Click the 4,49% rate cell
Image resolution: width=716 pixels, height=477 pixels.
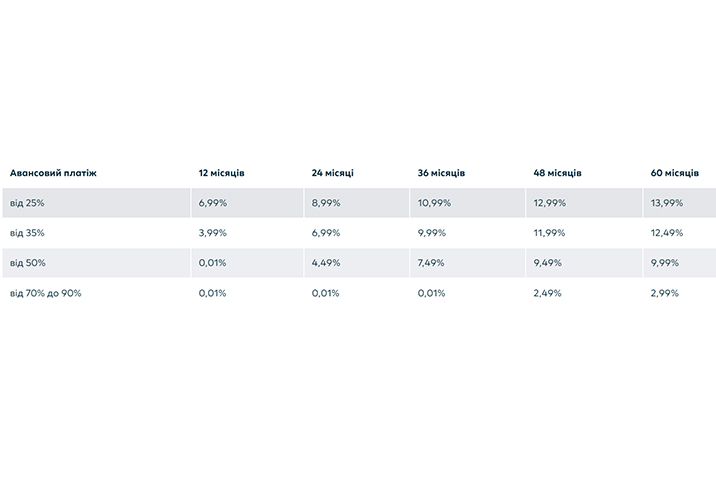(326, 263)
